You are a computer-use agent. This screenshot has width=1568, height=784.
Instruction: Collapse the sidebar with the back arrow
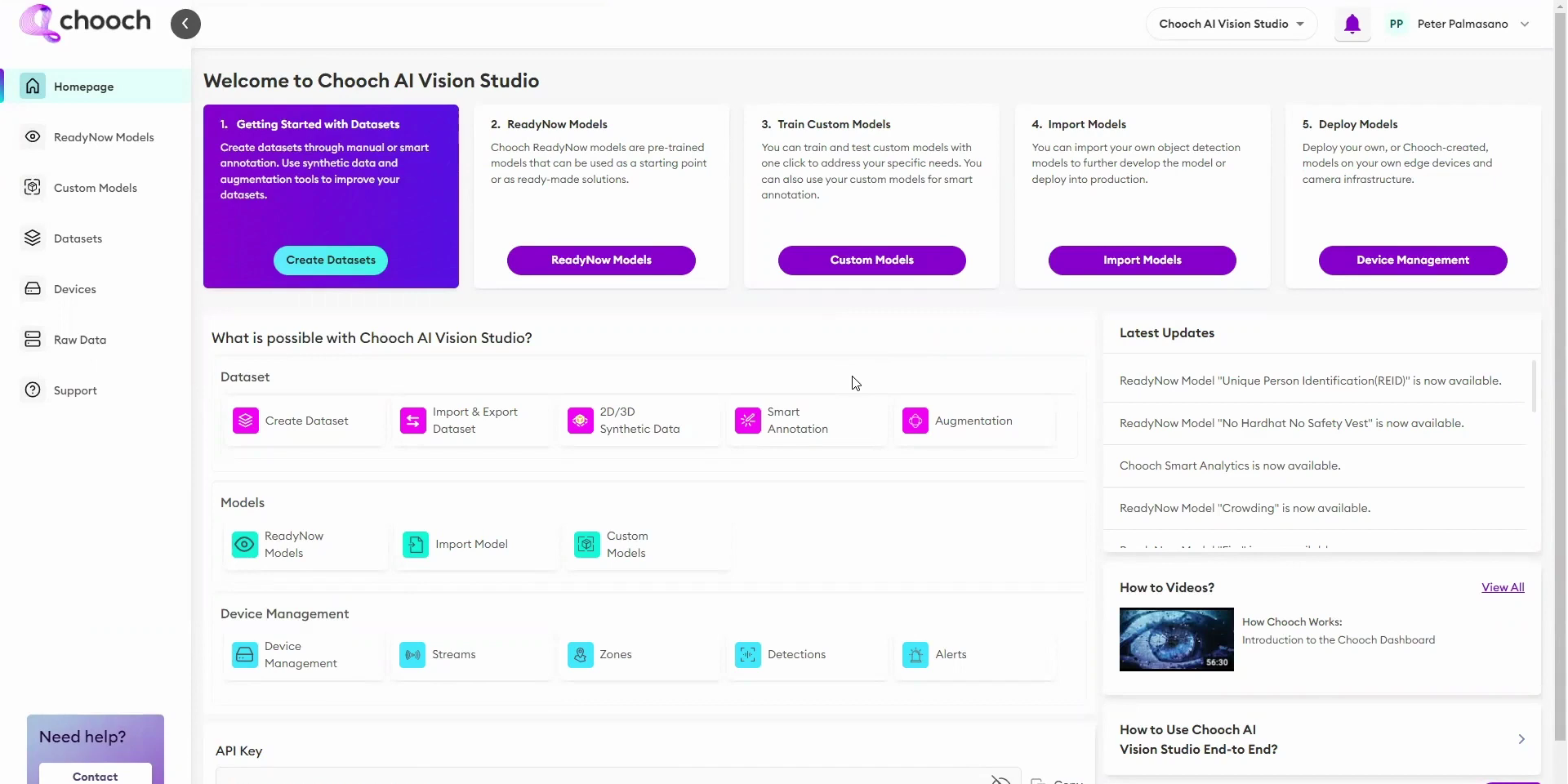coord(185,24)
